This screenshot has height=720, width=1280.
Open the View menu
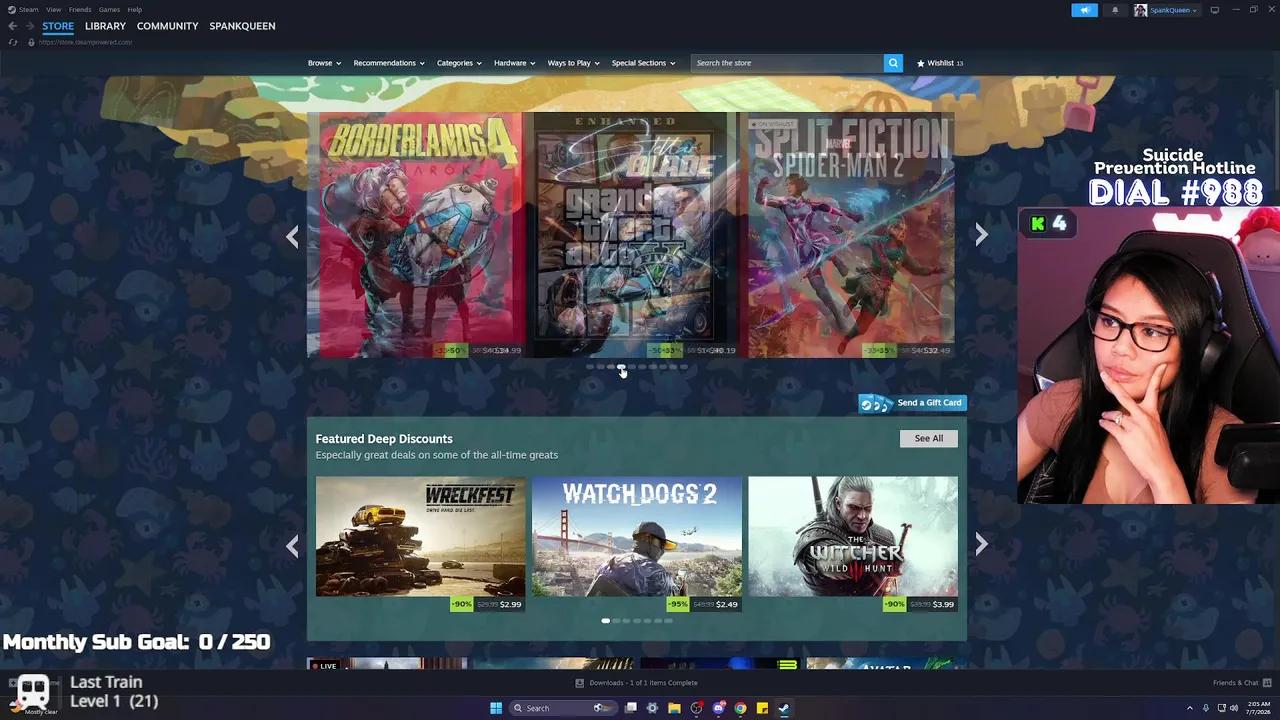[x=53, y=10]
